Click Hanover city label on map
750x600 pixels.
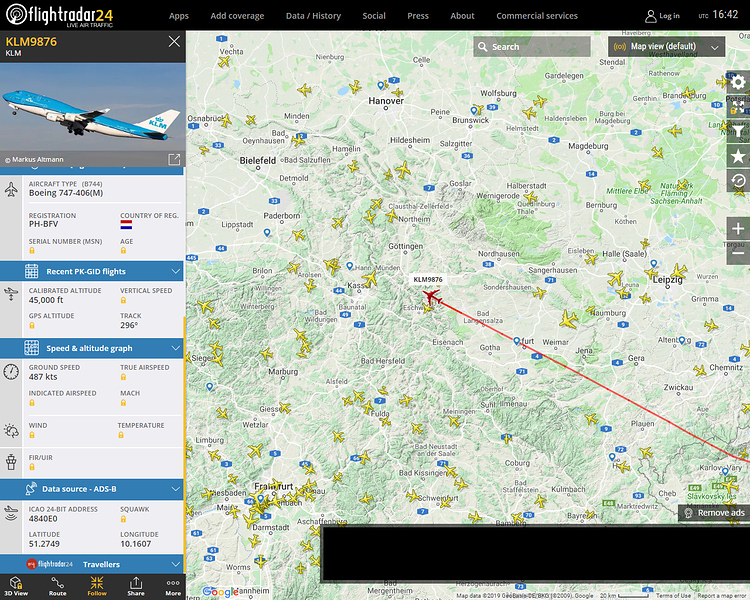(x=386, y=101)
